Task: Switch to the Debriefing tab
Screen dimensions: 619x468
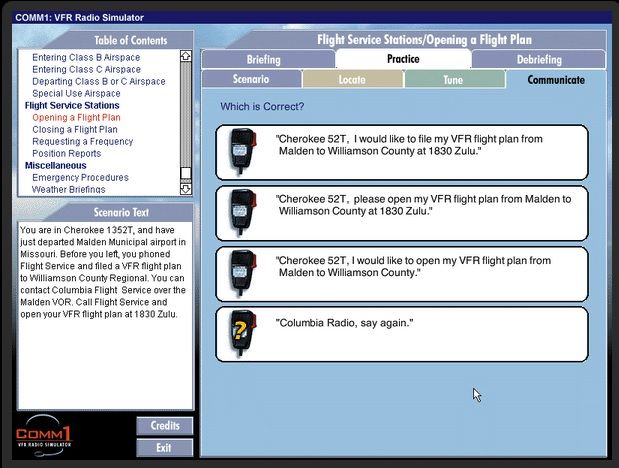Action: point(539,60)
